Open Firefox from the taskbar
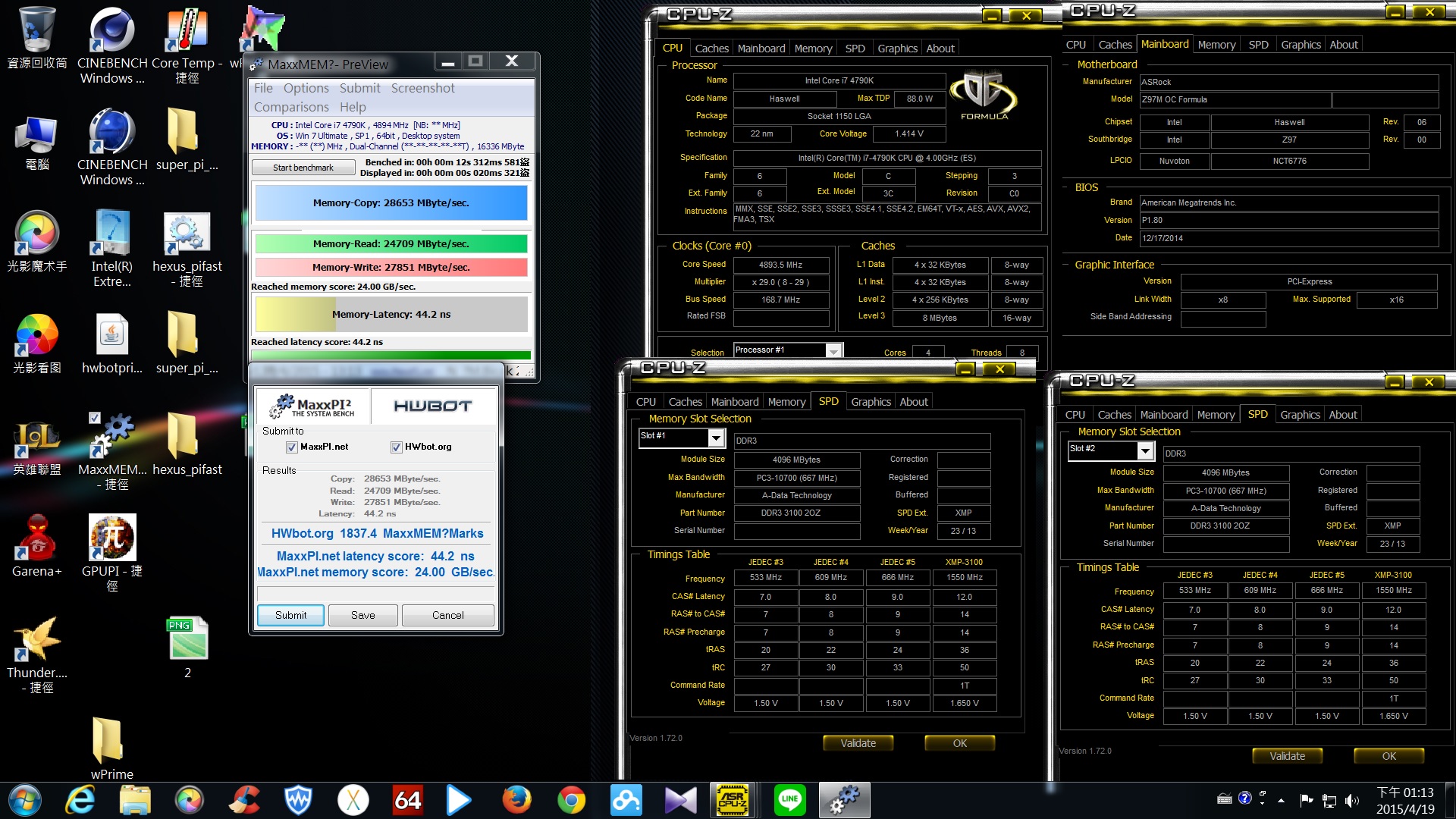 click(x=516, y=800)
